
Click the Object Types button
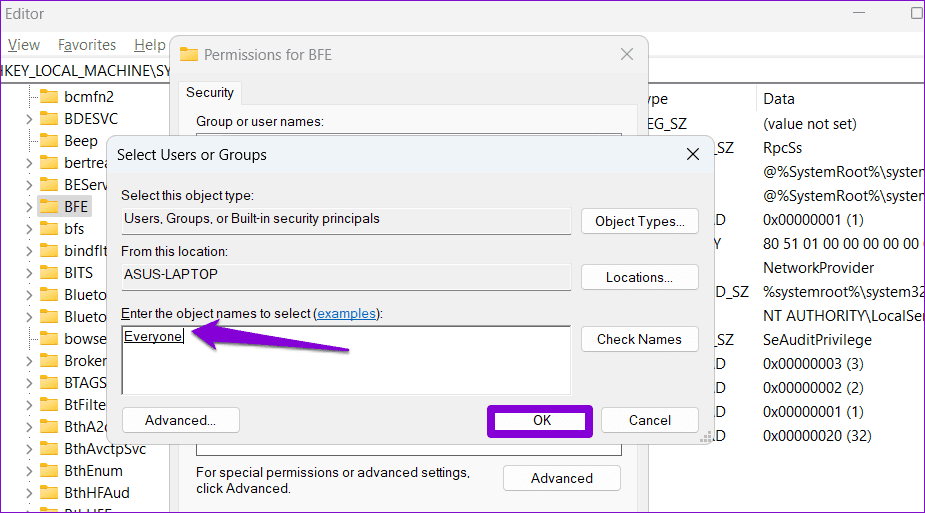click(639, 221)
